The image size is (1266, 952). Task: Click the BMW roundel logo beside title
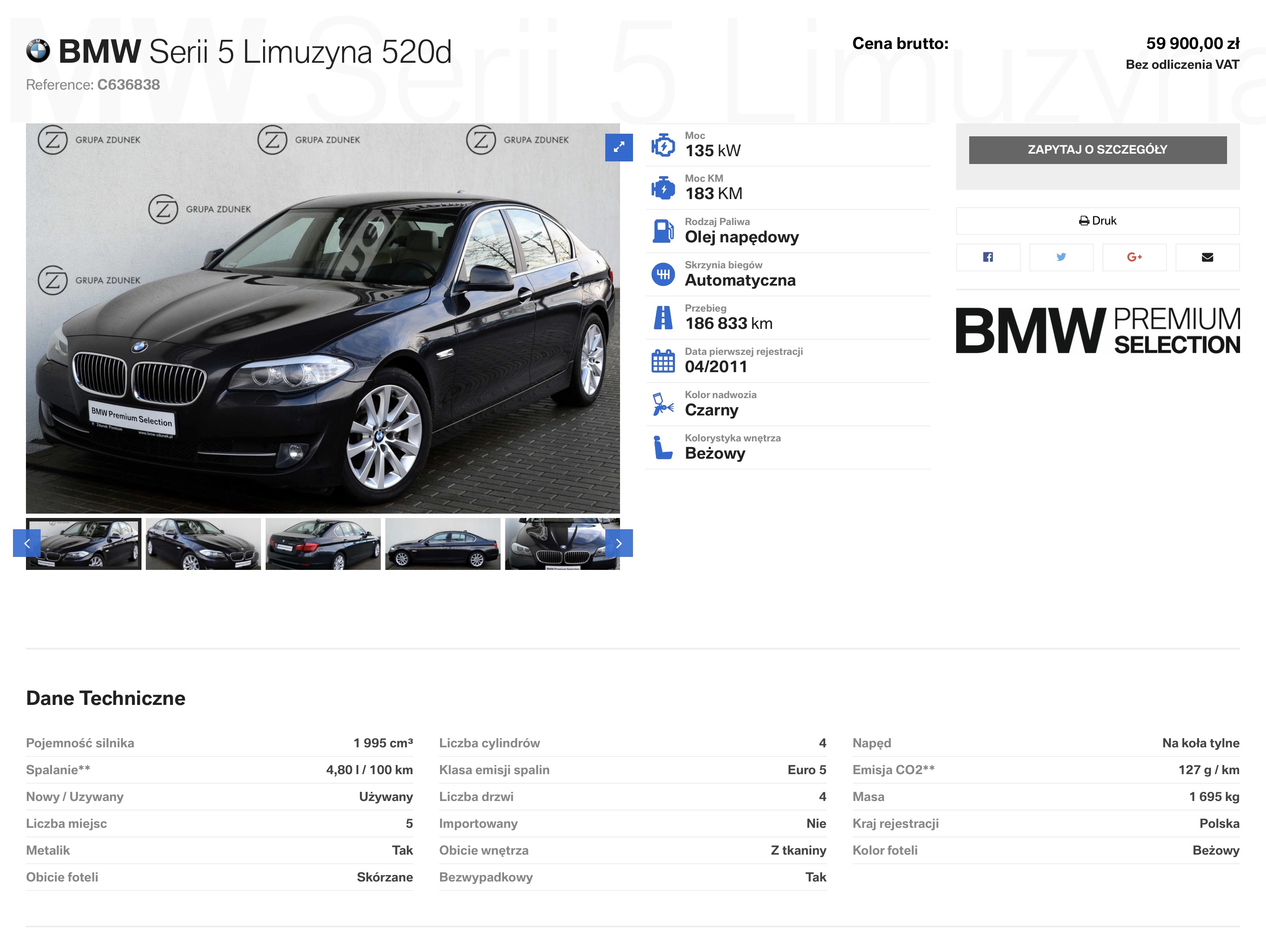pos(39,51)
